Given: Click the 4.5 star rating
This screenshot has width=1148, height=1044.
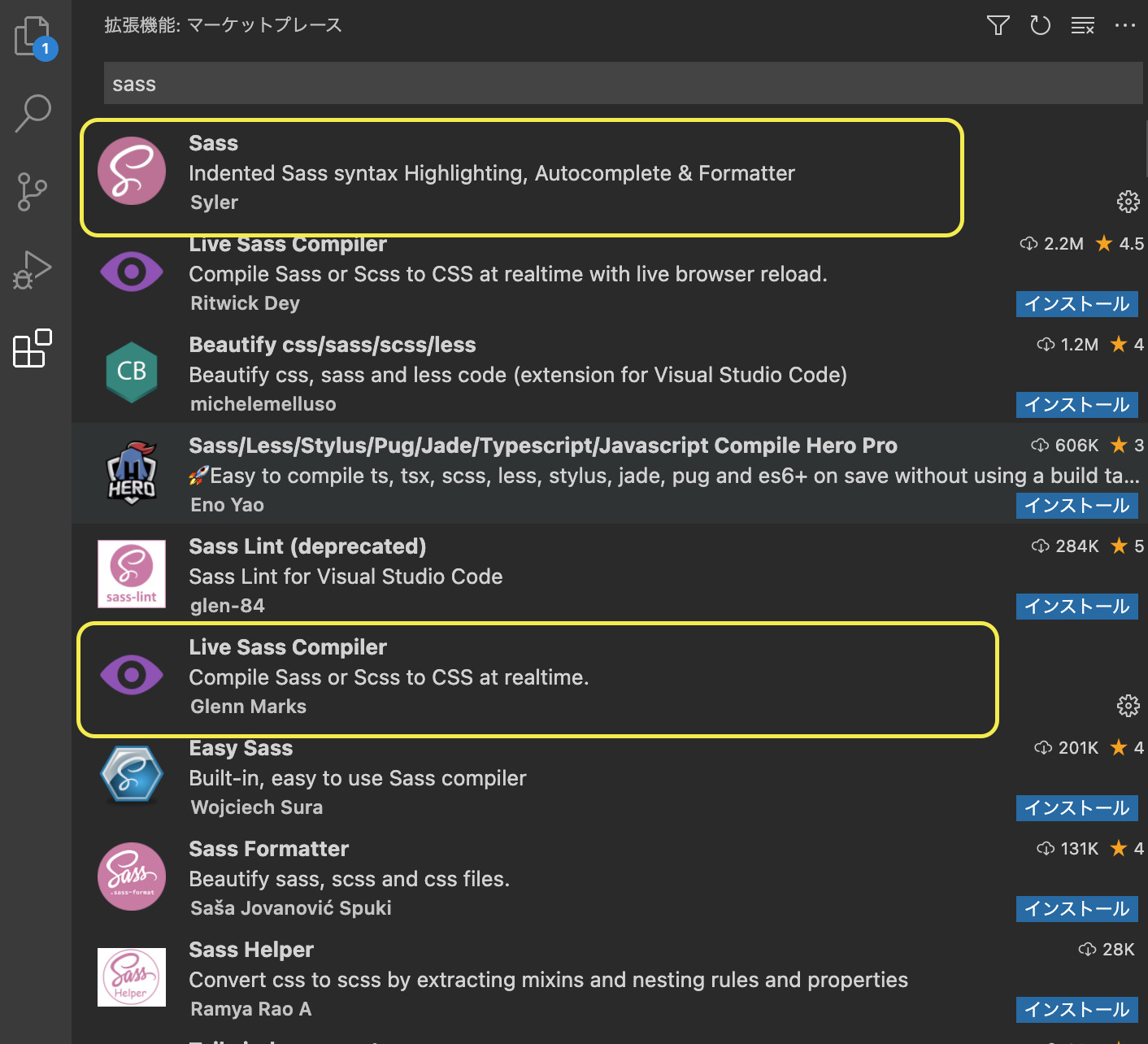Looking at the screenshot, I should pos(1120,244).
